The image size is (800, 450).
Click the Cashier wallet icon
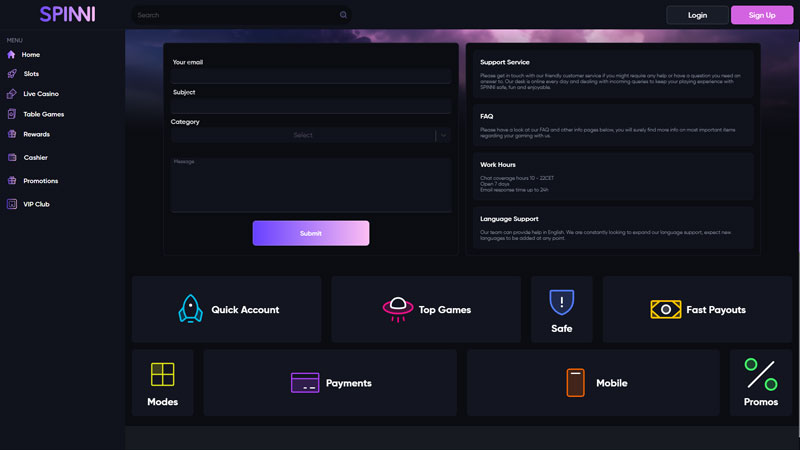point(12,158)
